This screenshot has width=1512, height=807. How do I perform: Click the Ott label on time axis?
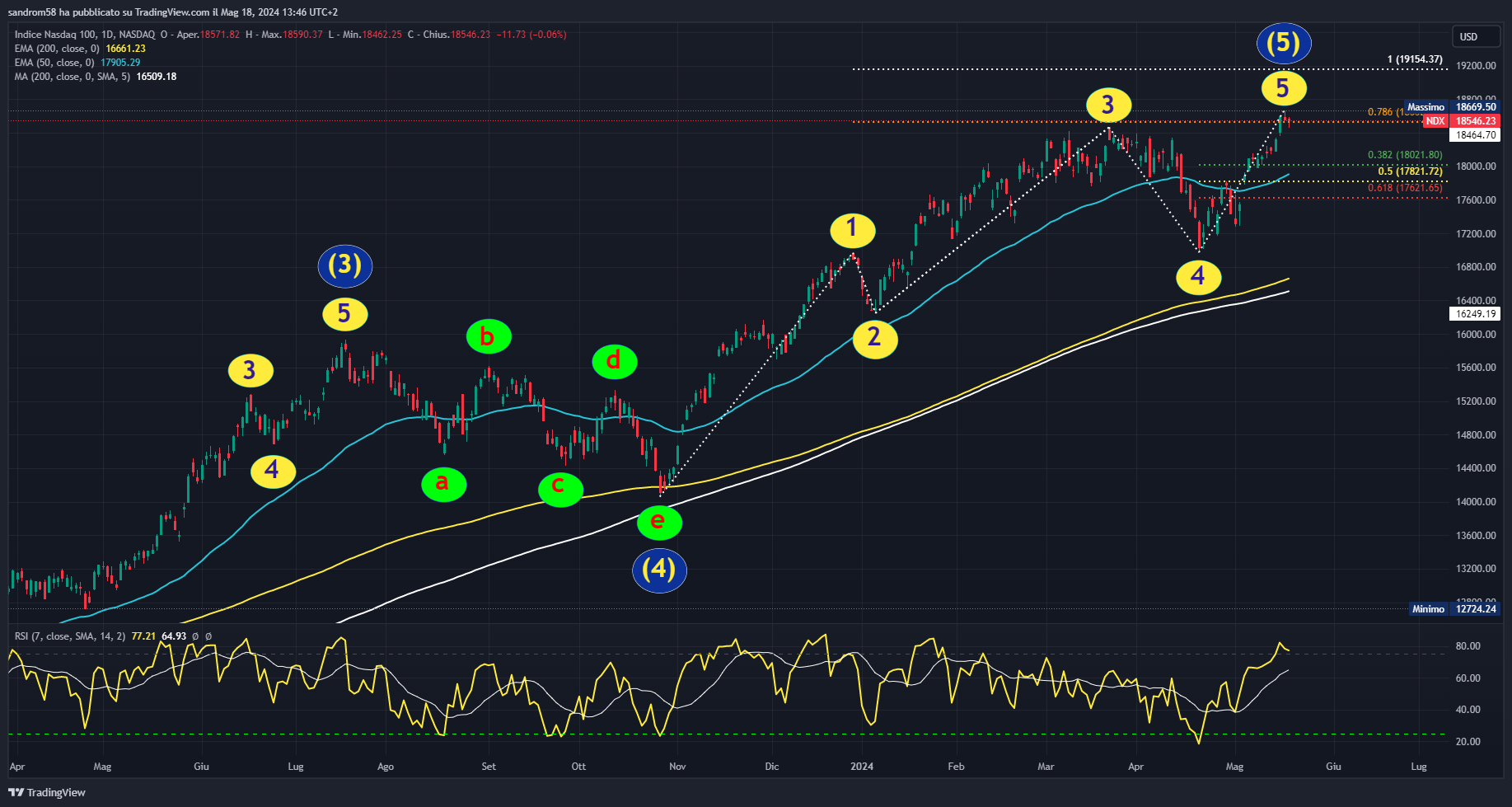(578, 767)
